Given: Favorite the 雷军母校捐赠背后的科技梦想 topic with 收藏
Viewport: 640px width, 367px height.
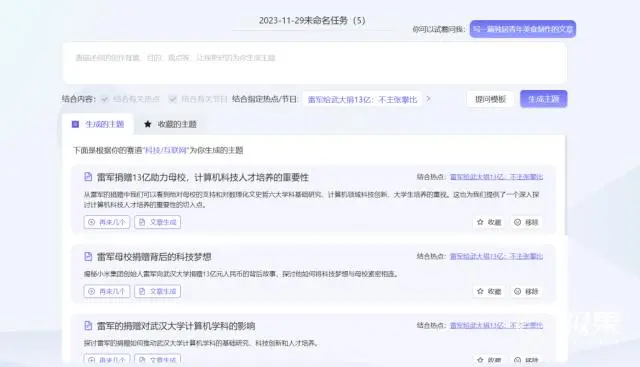Looking at the screenshot, I should 489,291.
